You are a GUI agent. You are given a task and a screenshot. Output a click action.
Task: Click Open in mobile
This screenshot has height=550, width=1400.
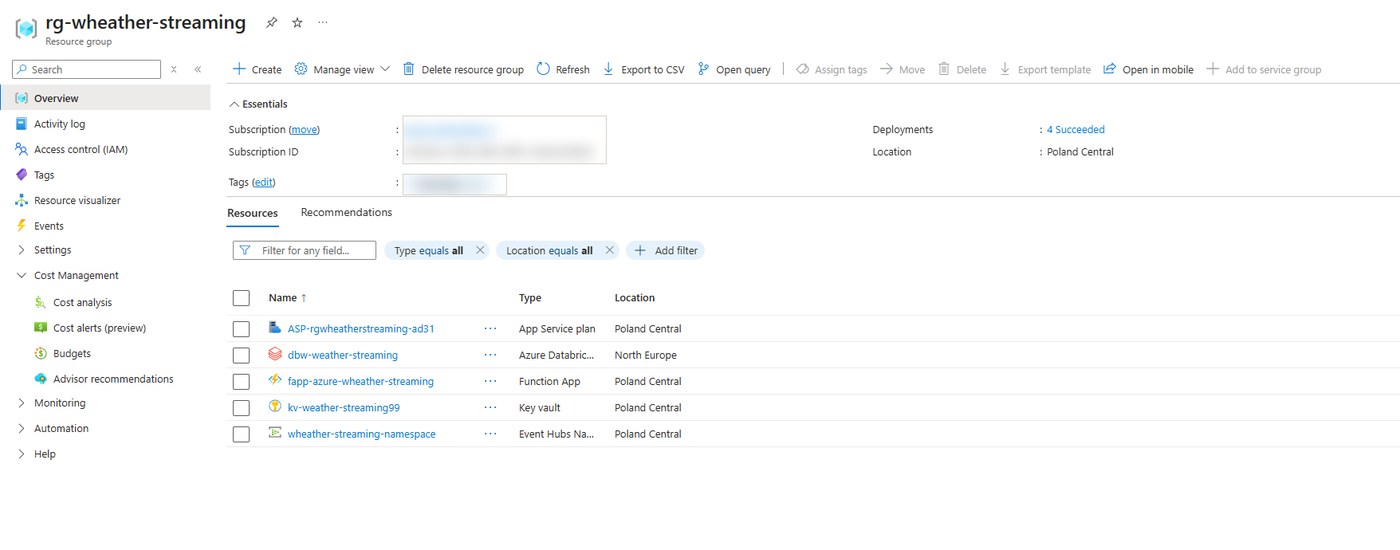coord(1148,70)
